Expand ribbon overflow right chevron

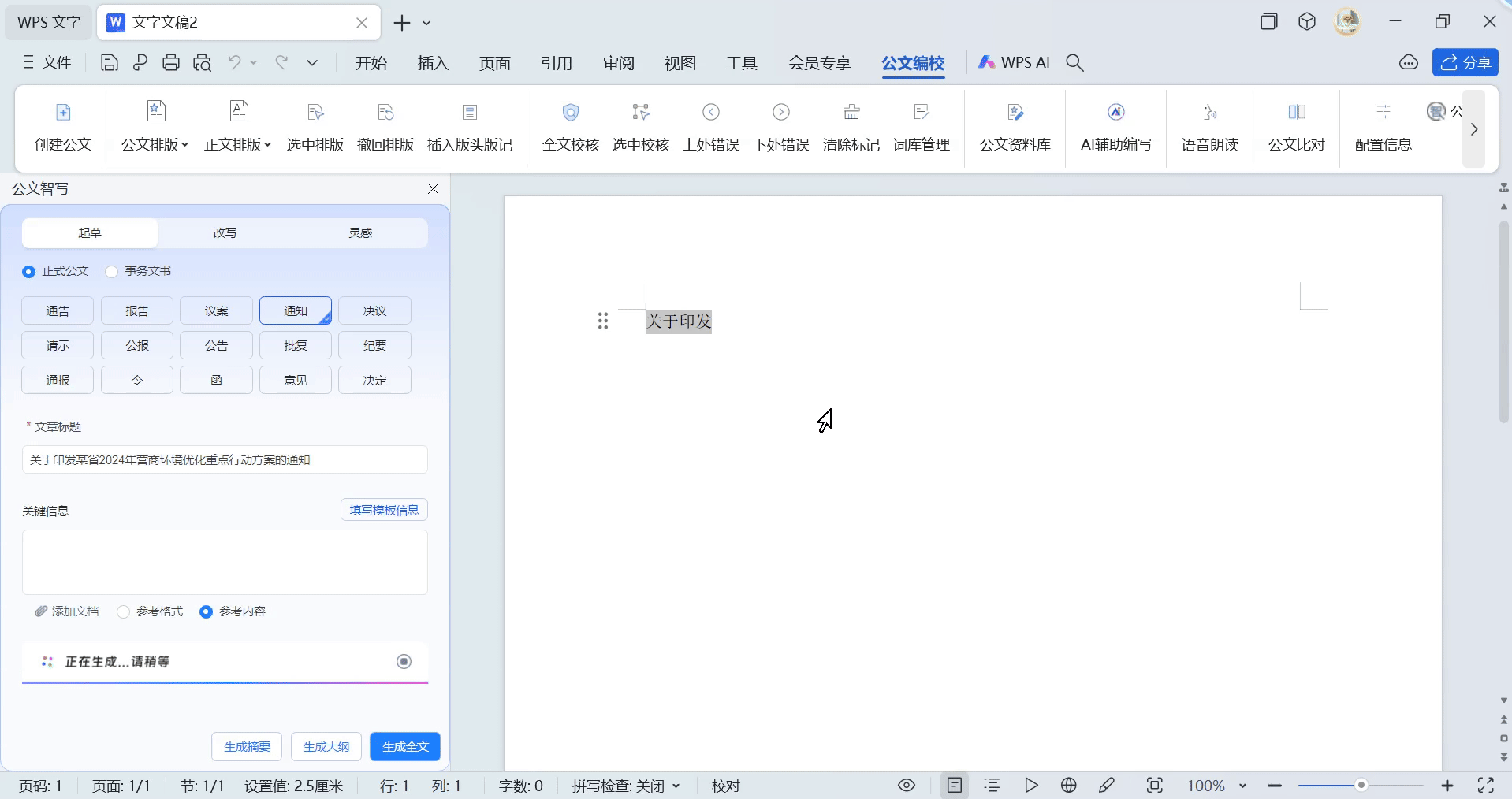point(1474,129)
